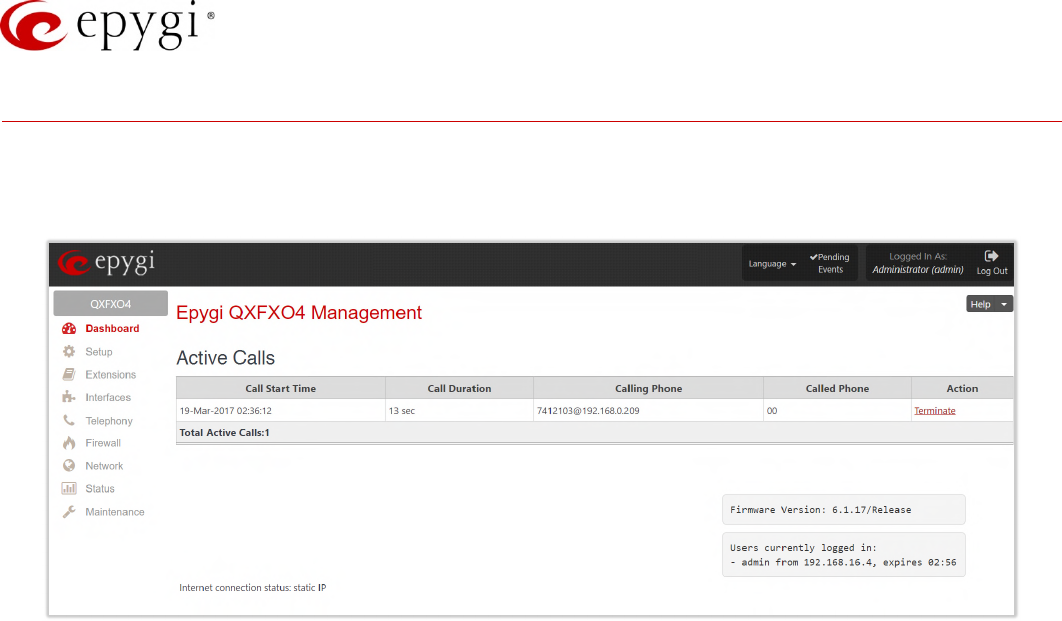Viewport: 1062px width, 621px height.
Task: Click the Status bar-chart icon
Action: coord(69,488)
